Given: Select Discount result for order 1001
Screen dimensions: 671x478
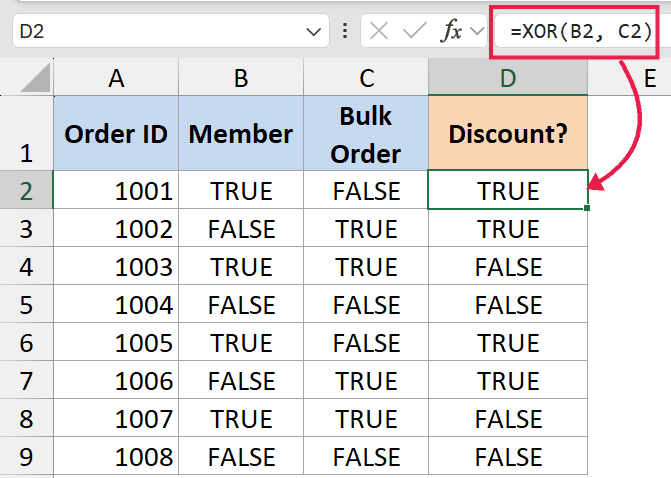Looking at the screenshot, I should pyautogui.click(x=508, y=190).
